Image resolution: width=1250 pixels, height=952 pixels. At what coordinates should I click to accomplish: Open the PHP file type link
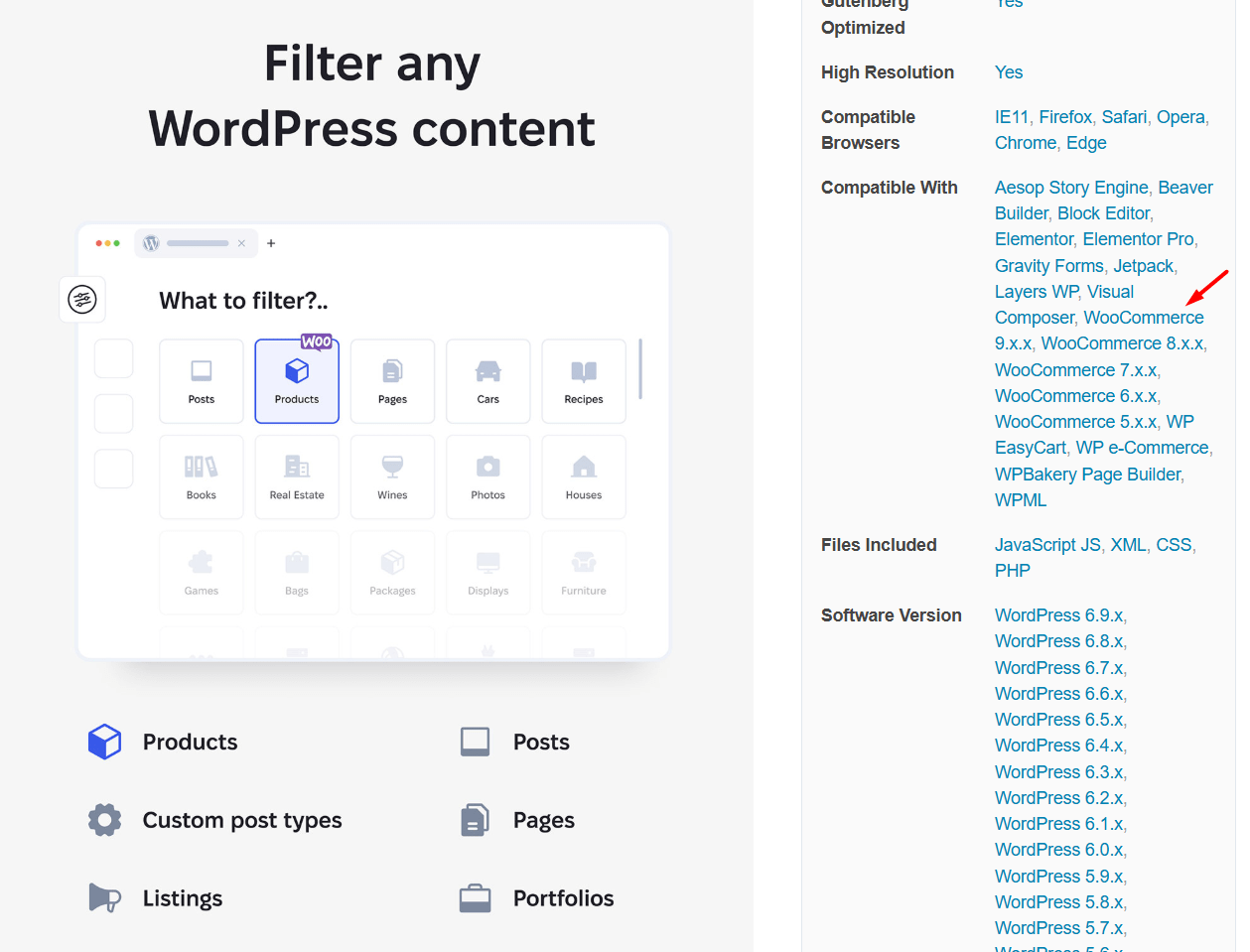pyautogui.click(x=1013, y=571)
